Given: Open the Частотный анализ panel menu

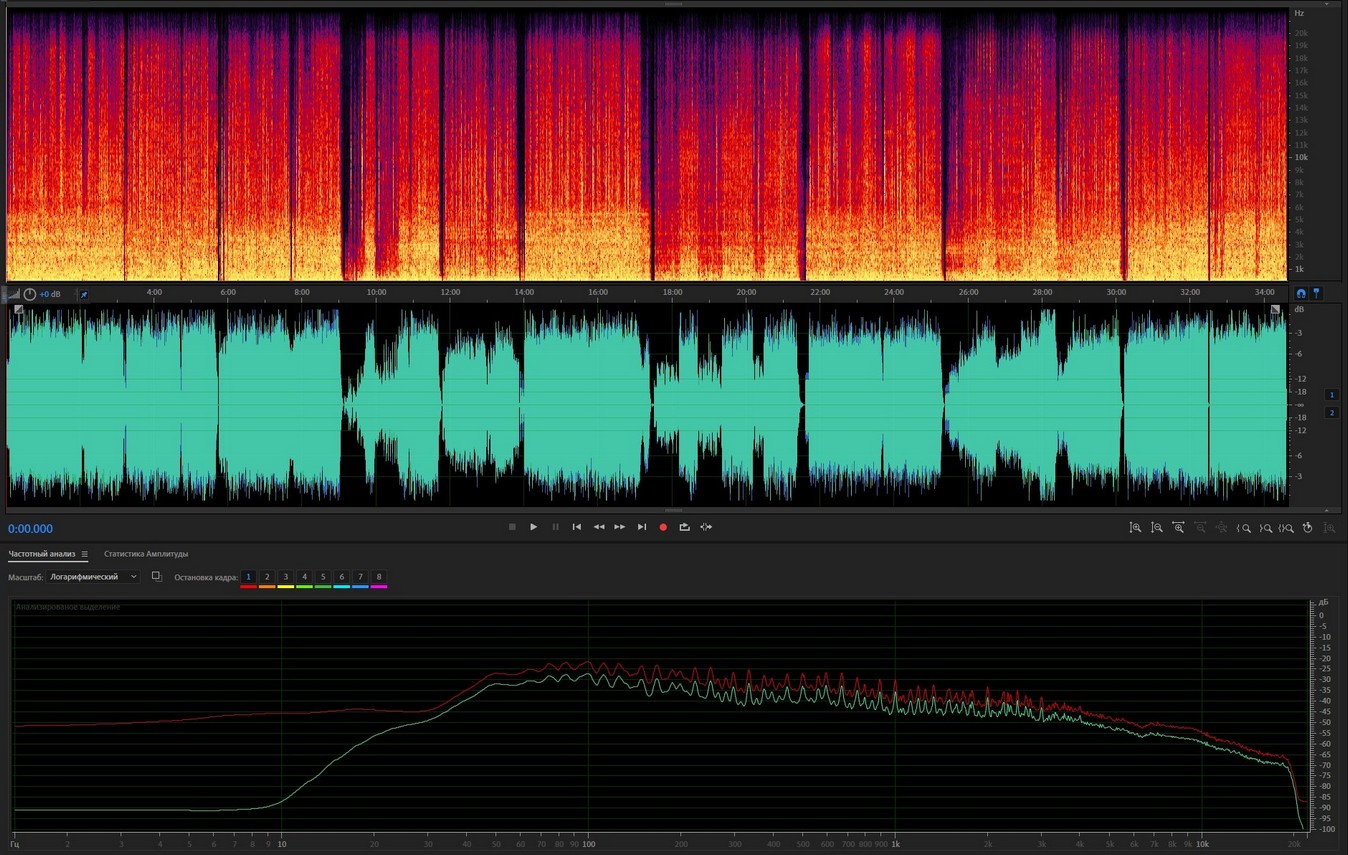Looking at the screenshot, I should pos(85,554).
